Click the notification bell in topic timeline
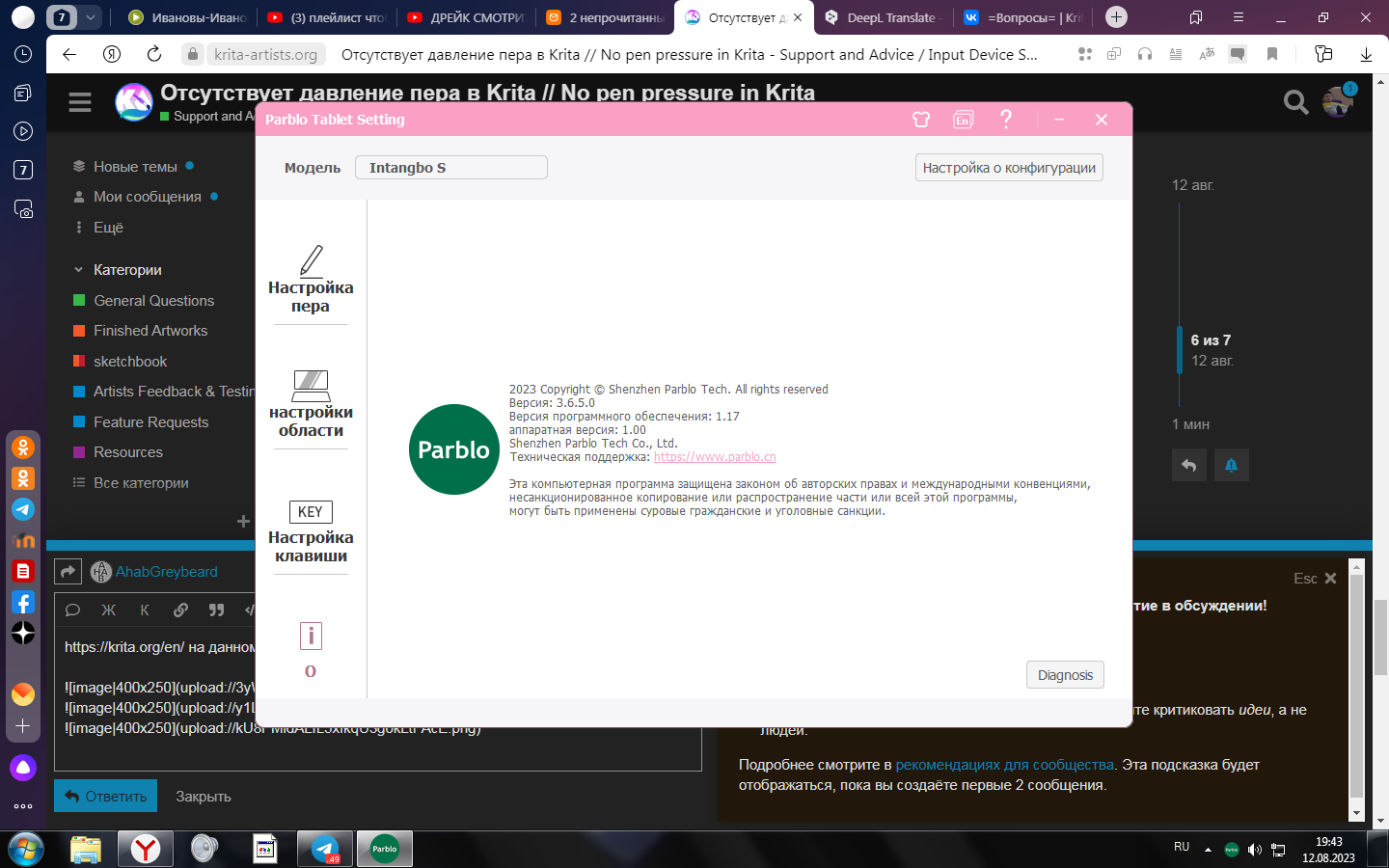This screenshot has width=1389, height=868. click(1231, 465)
